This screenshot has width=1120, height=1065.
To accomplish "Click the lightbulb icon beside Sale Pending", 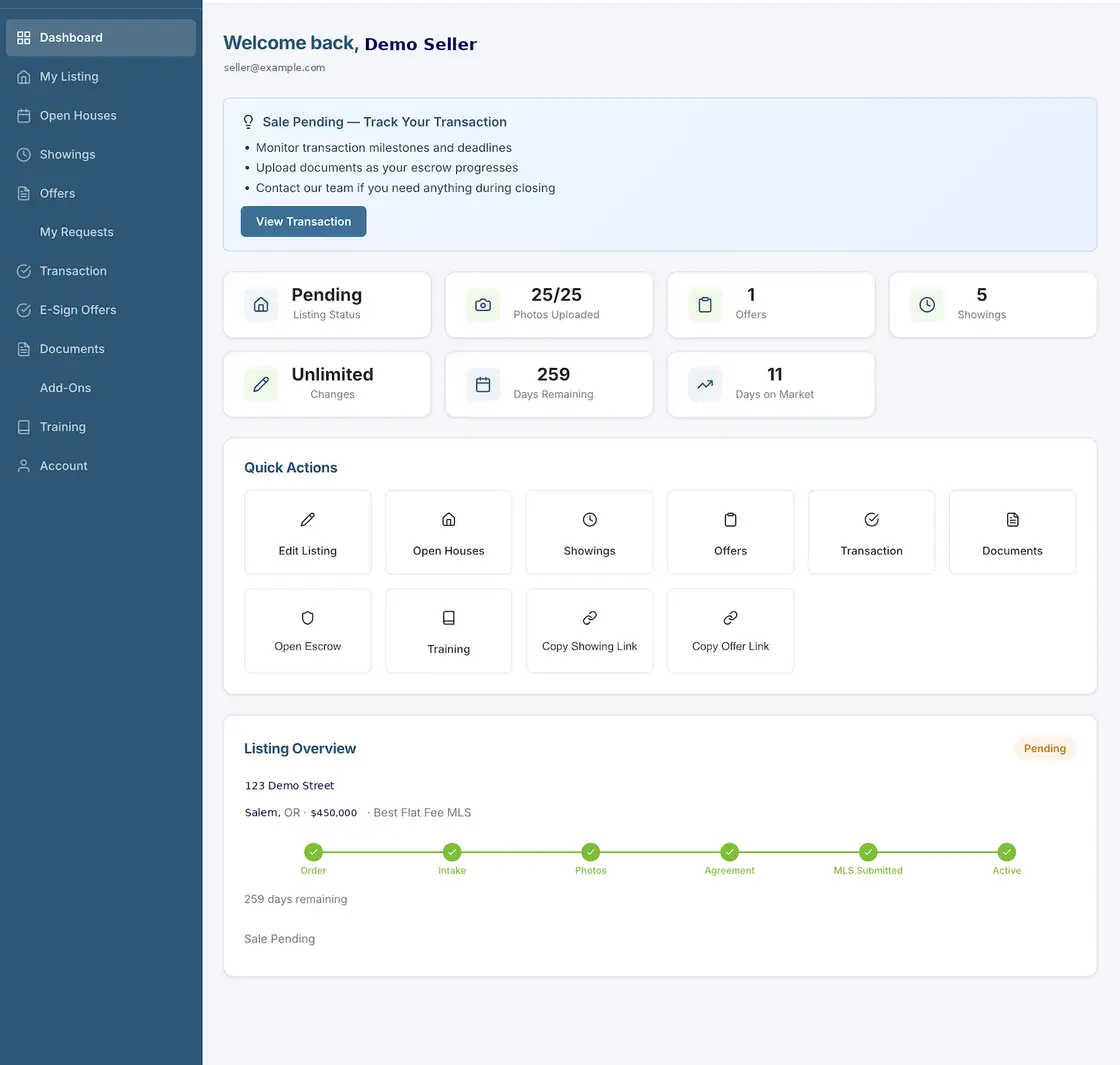I will click(248, 122).
